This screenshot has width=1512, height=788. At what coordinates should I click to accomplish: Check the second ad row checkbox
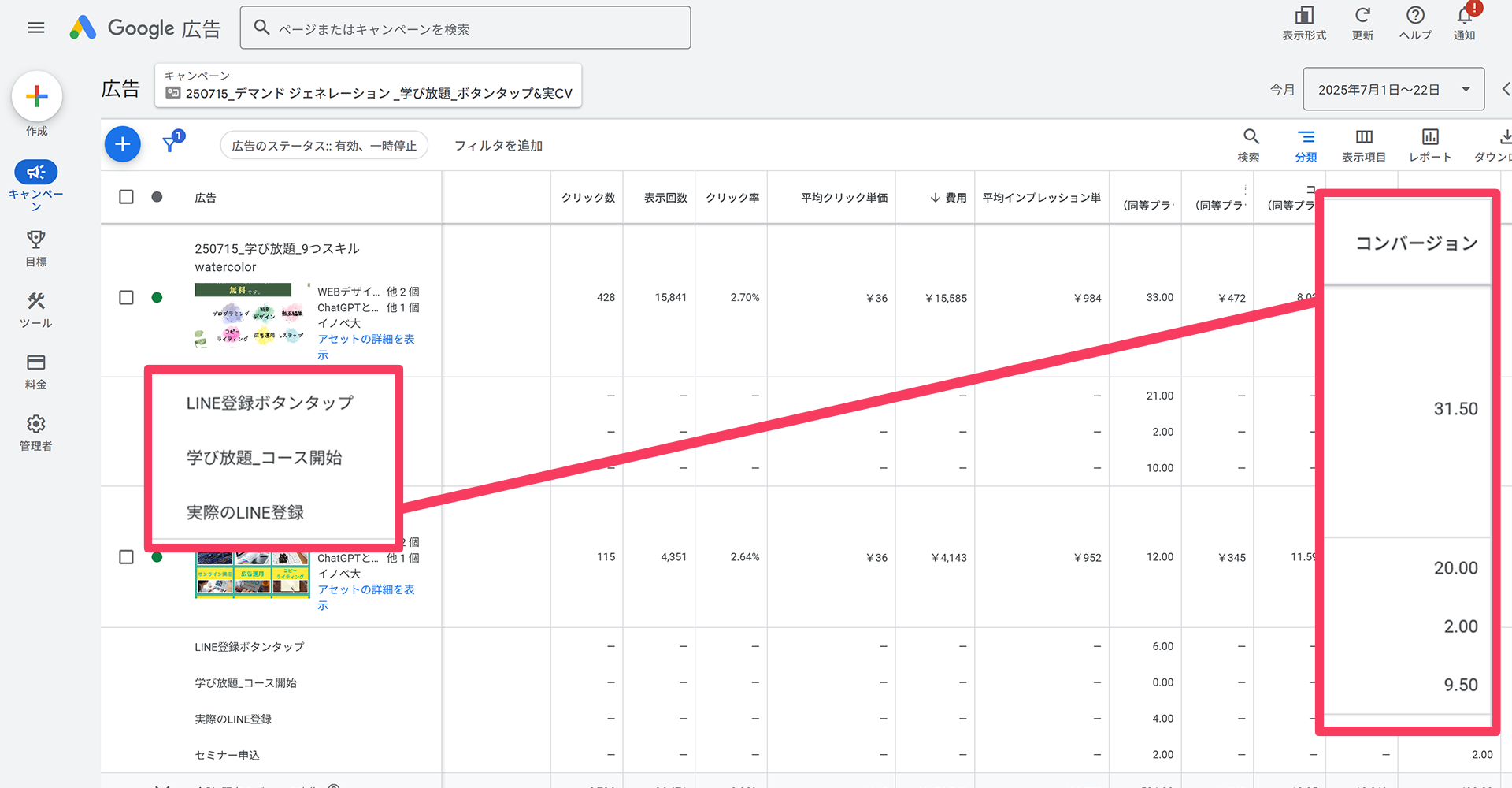[x=126, y=557]
